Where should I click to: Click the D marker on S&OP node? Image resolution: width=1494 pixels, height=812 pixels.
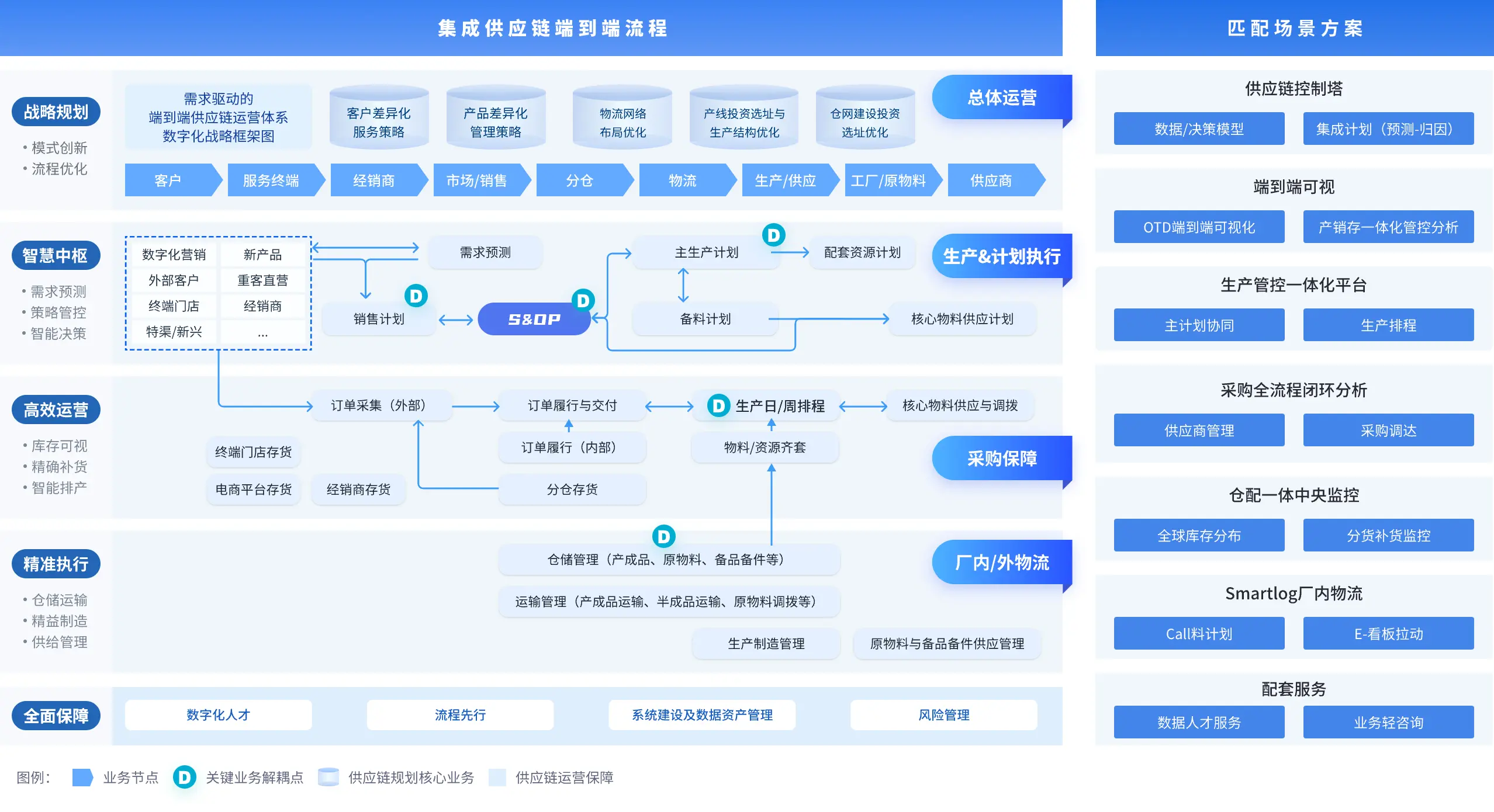pos(583,300)
